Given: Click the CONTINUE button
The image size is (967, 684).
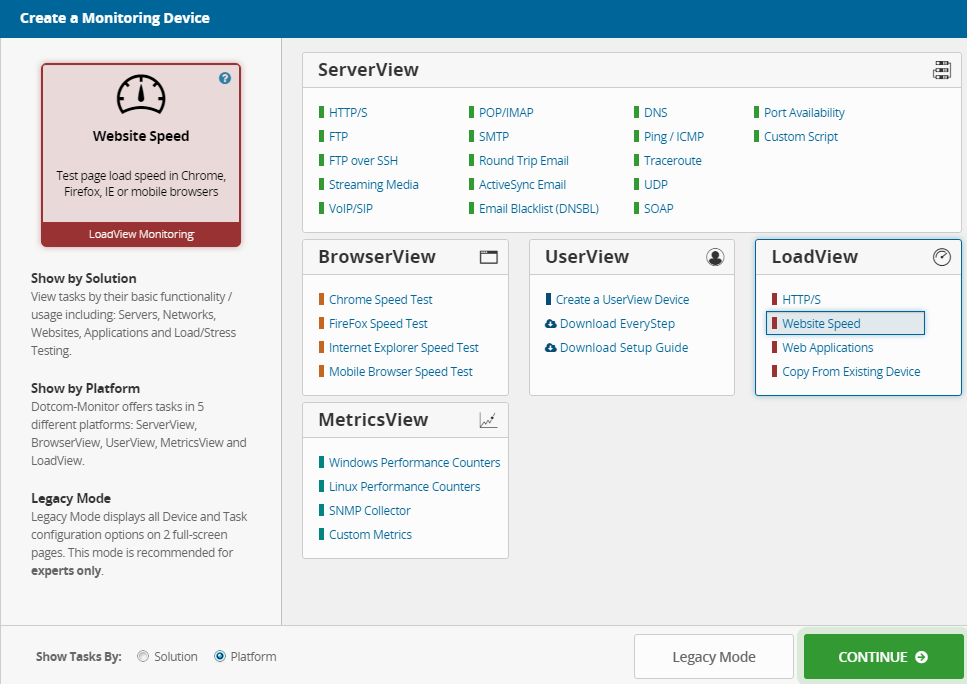Looking at the screenshot, I should click(883, 657).
